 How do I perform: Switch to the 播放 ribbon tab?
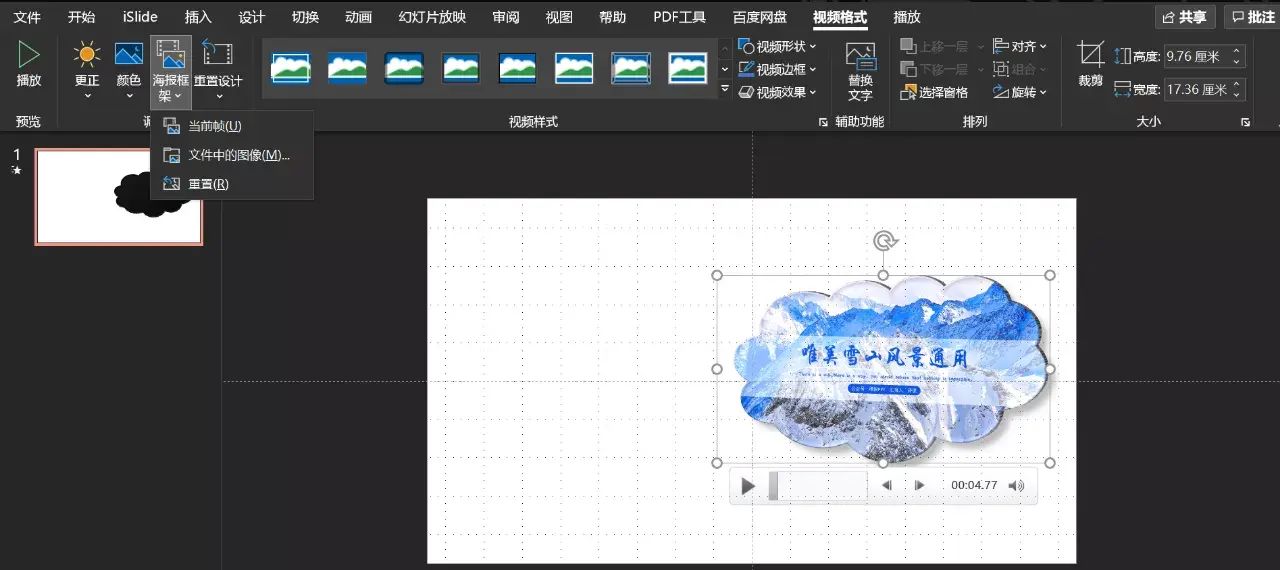(x=907, y=17)
